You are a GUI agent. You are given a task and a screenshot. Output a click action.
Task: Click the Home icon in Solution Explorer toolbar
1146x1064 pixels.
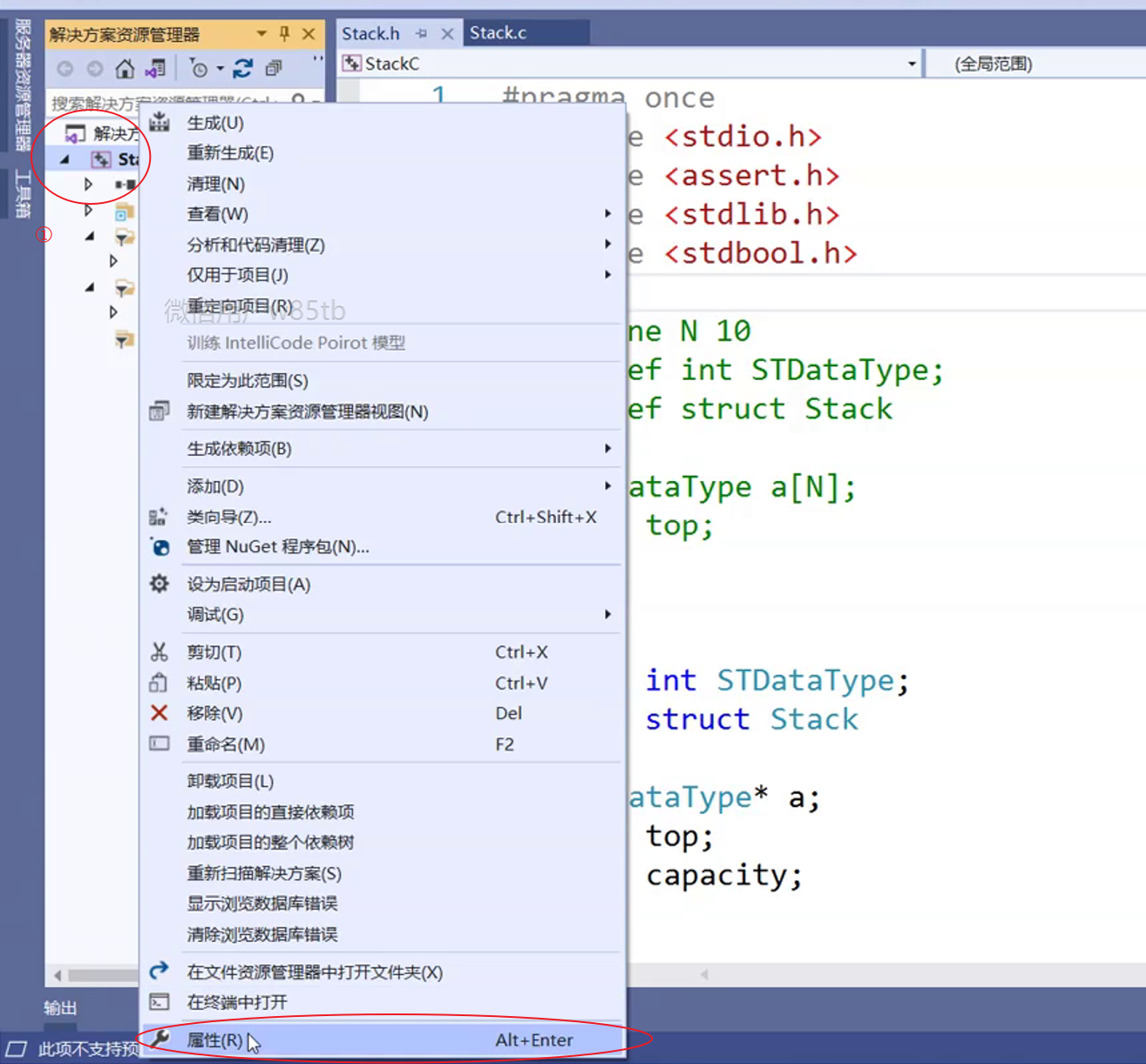click(125, 68)
